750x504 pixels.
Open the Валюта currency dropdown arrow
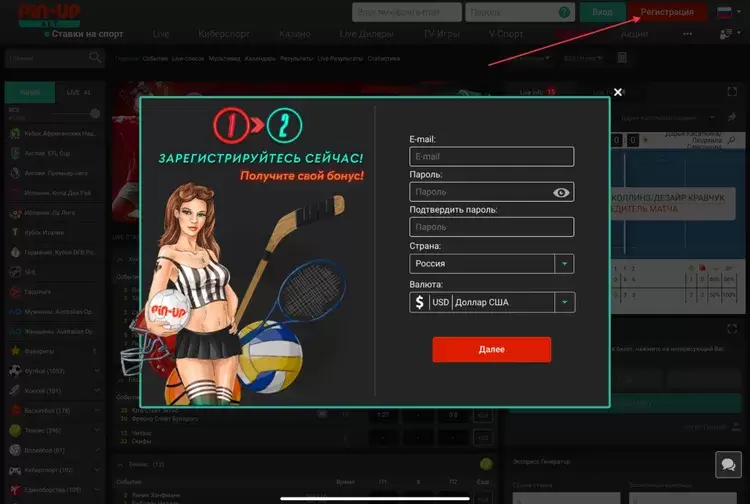click(564, 302)
